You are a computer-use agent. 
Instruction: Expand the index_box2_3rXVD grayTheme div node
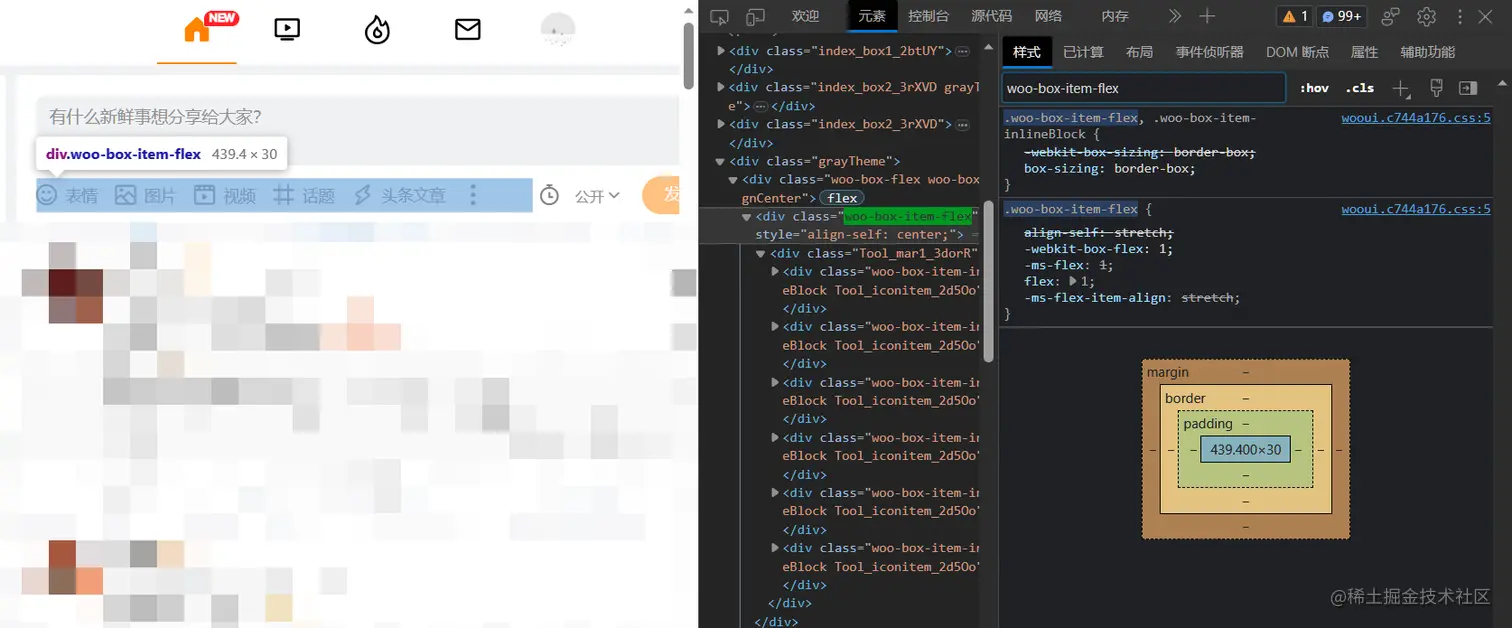[722, 87]
